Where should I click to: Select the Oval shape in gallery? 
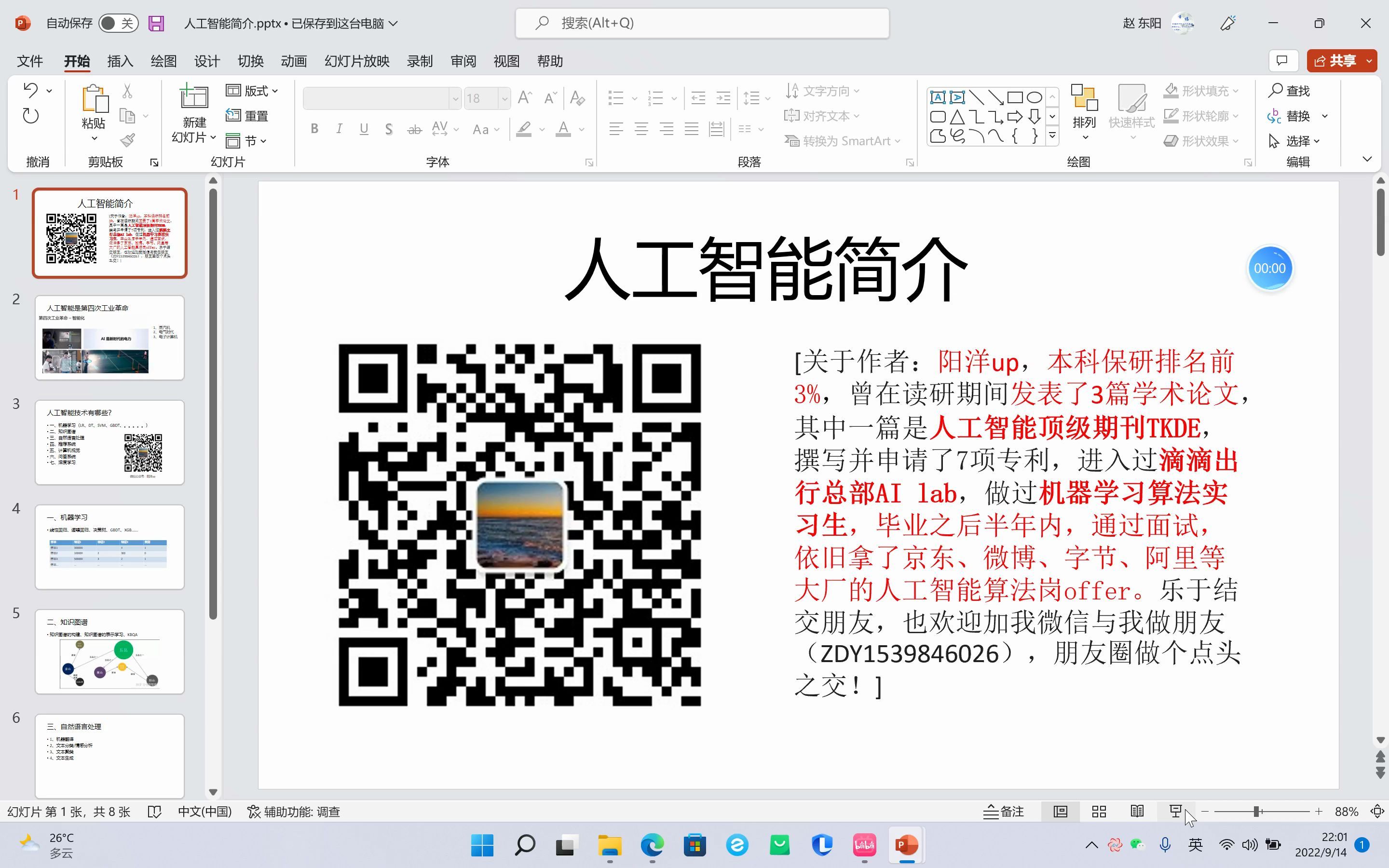(x=1035, y=97)
